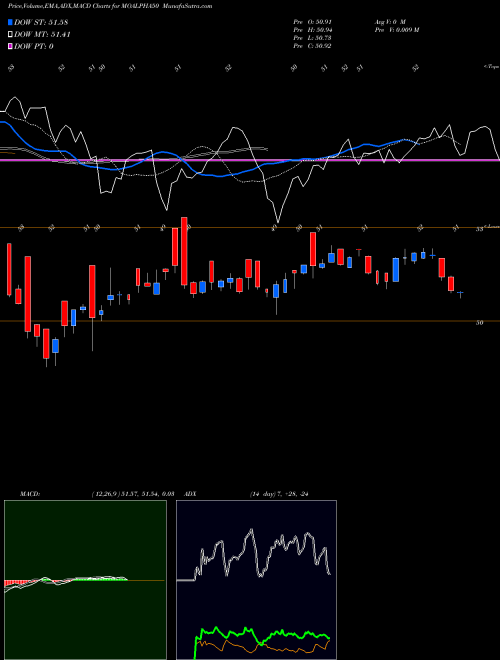Click the magenta DOW PT legend swatch
The width and height of the screenshot is (500, 660).
pyautogui.click(x=10, y=46)
